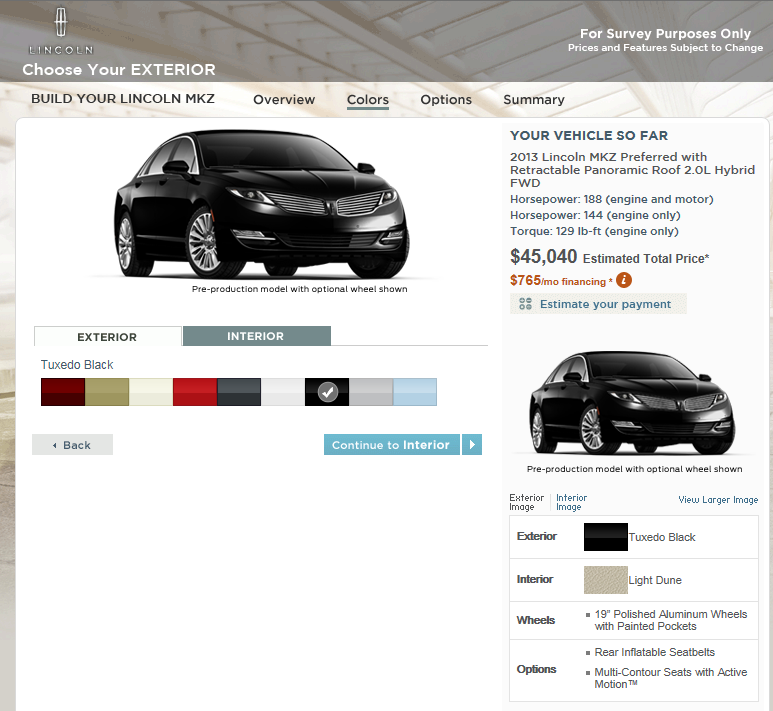Click the arrow beside Continue to Interior
The width and height of the screenshot is (773, 711).
click(x=472, y=444)
